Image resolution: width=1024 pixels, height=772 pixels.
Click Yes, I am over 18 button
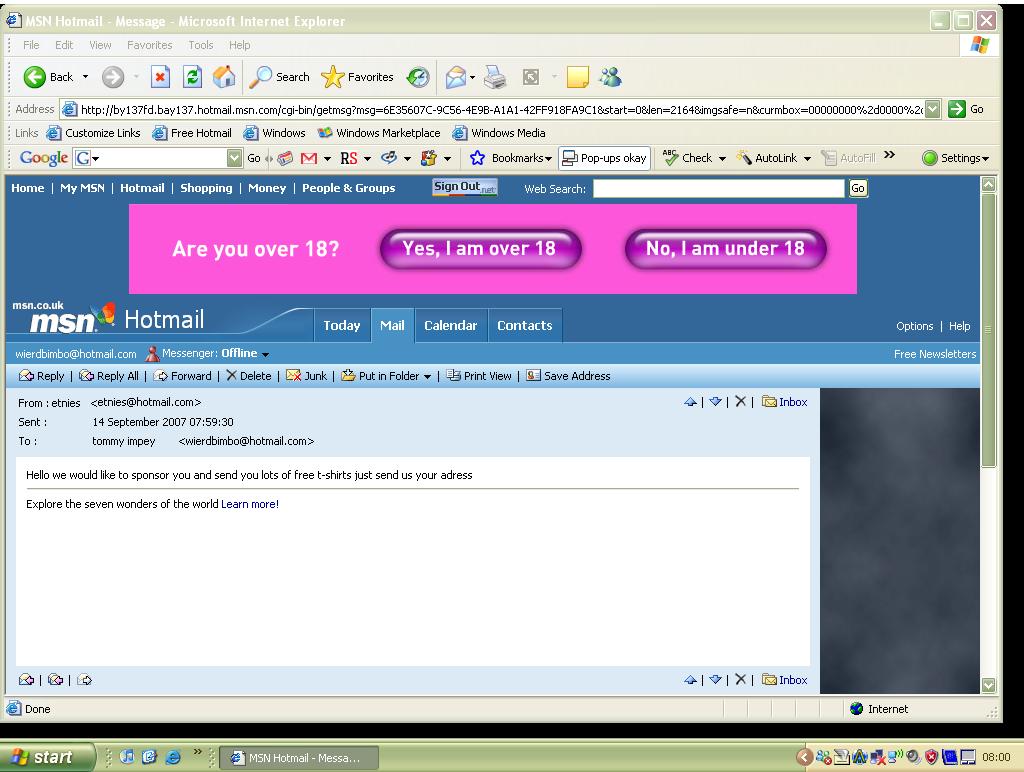click(480, 249)
